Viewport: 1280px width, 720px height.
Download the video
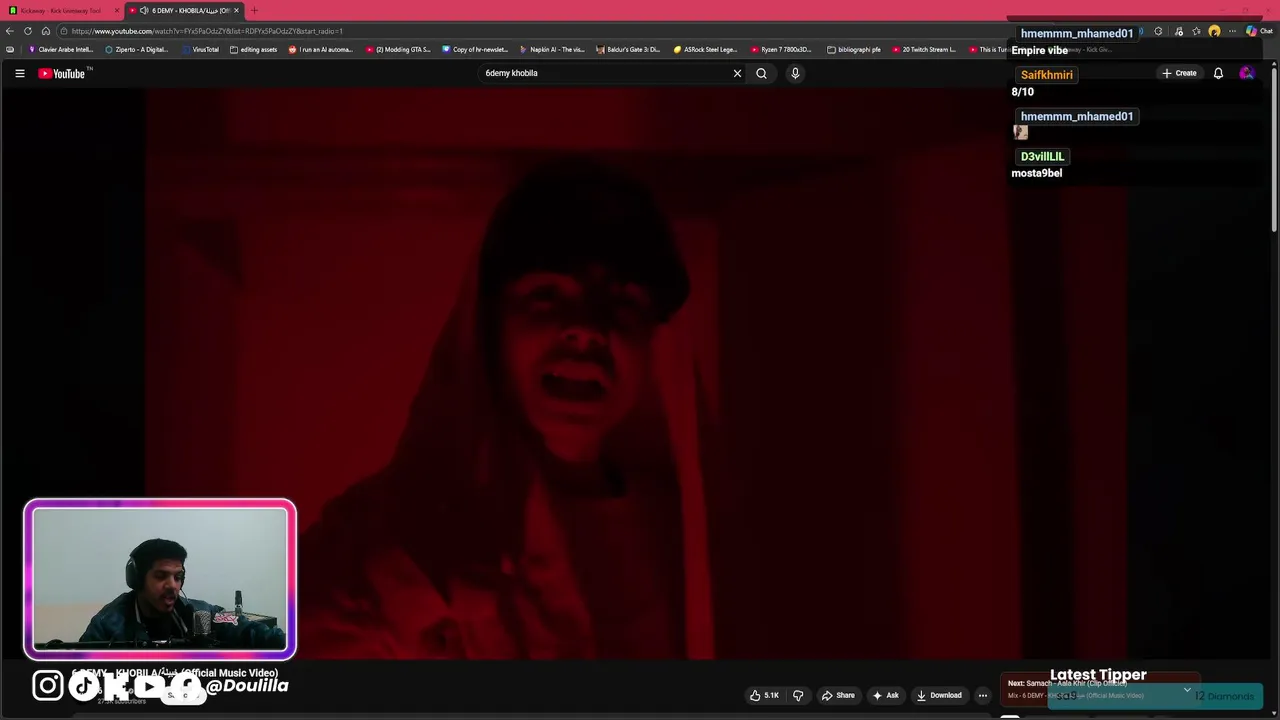click(x=939, y=695)
